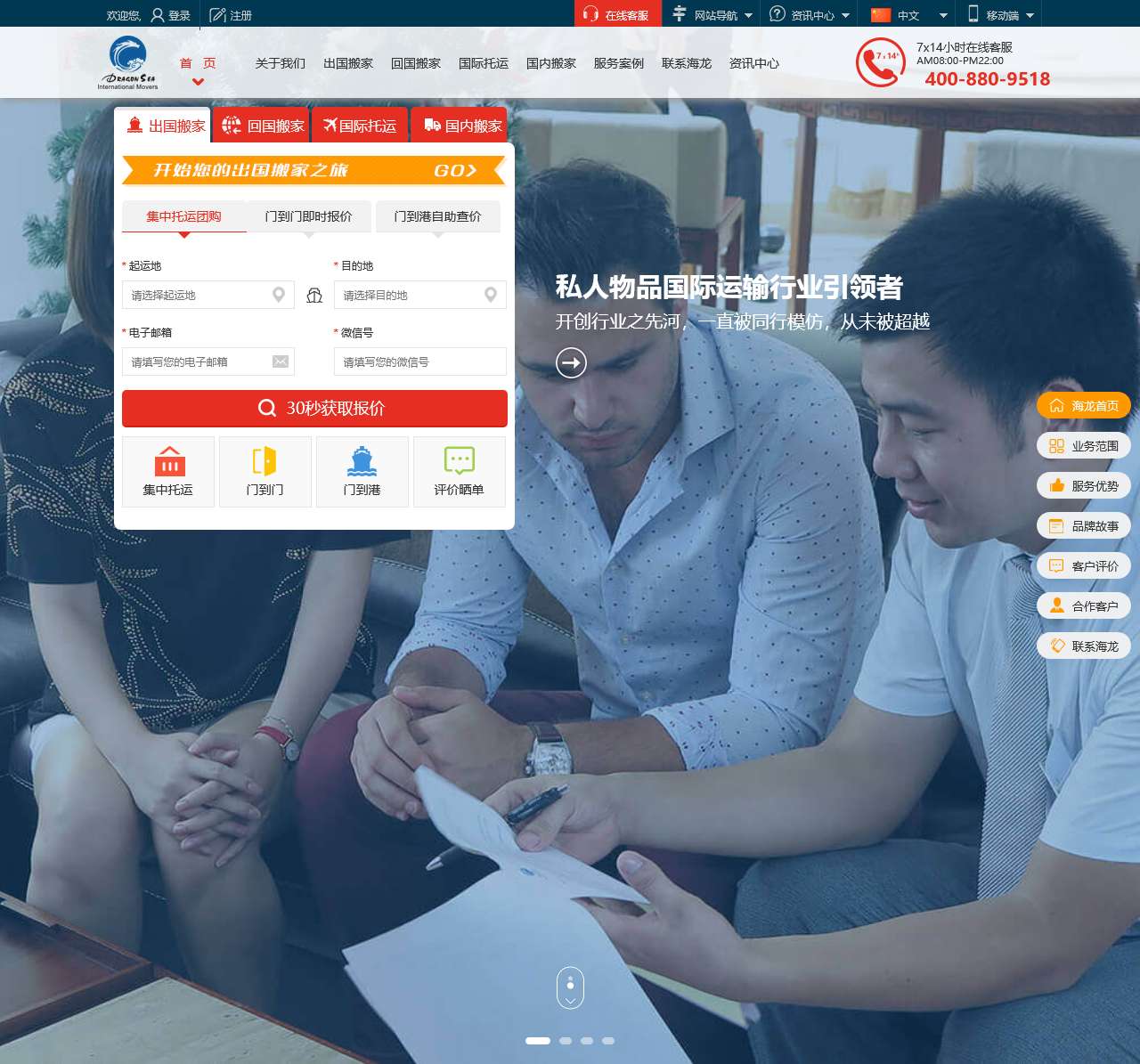The image size is (1140, 1064).
Task: Click the banner circular arrow icon
Action: coord(571,362)
